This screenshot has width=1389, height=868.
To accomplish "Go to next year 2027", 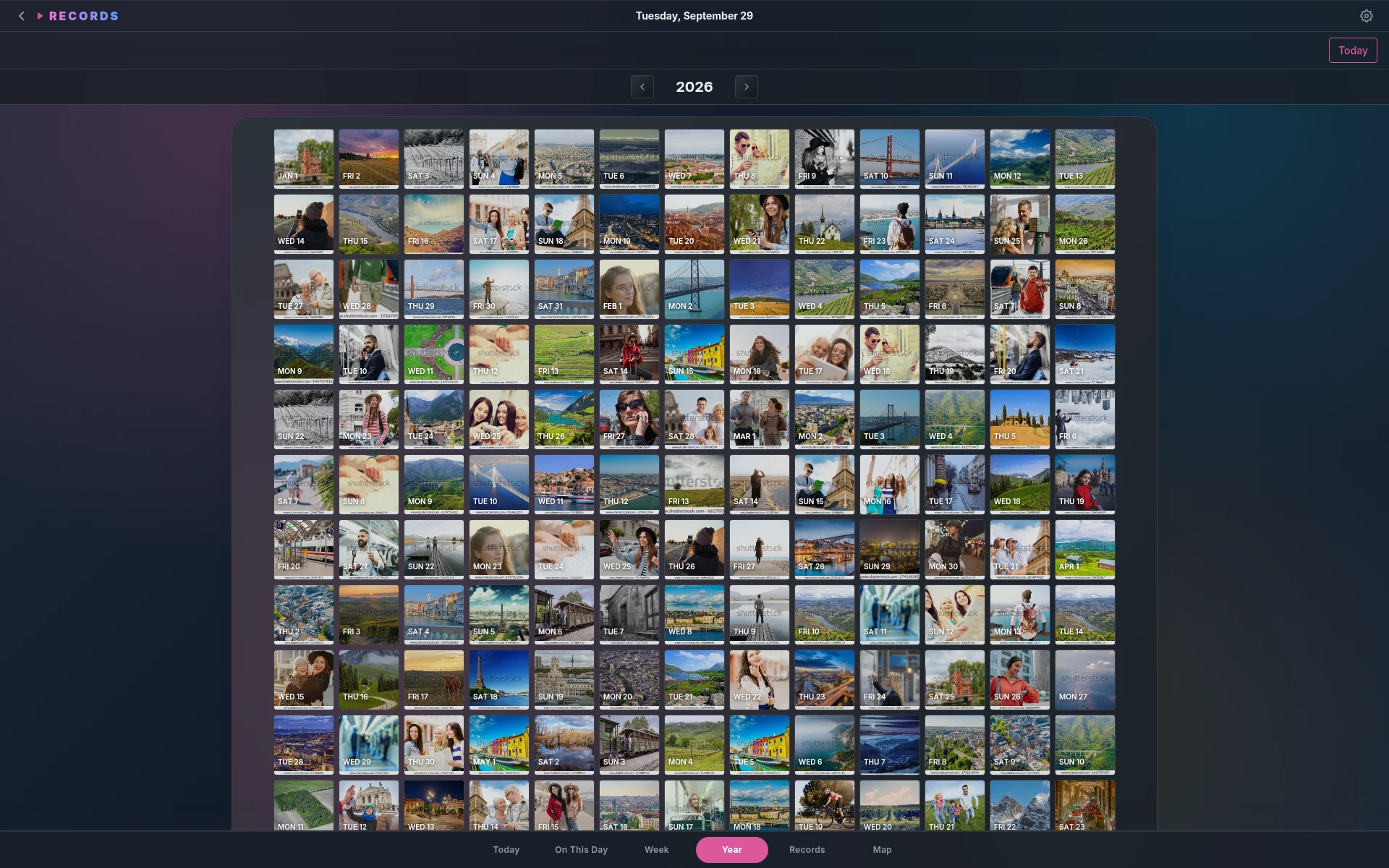I will 747,87.
